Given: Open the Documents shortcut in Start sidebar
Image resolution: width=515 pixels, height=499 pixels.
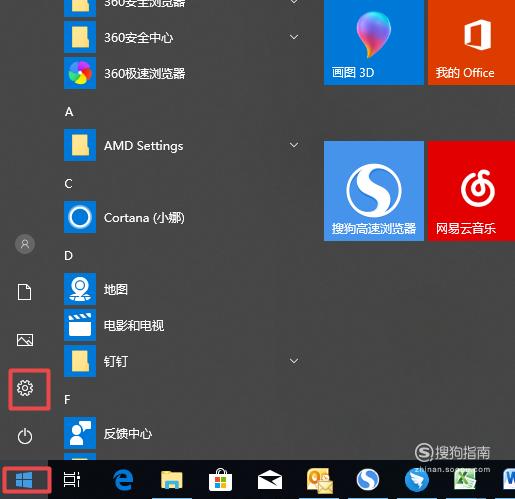Looking at the screenshot, I should click(25, 292).
